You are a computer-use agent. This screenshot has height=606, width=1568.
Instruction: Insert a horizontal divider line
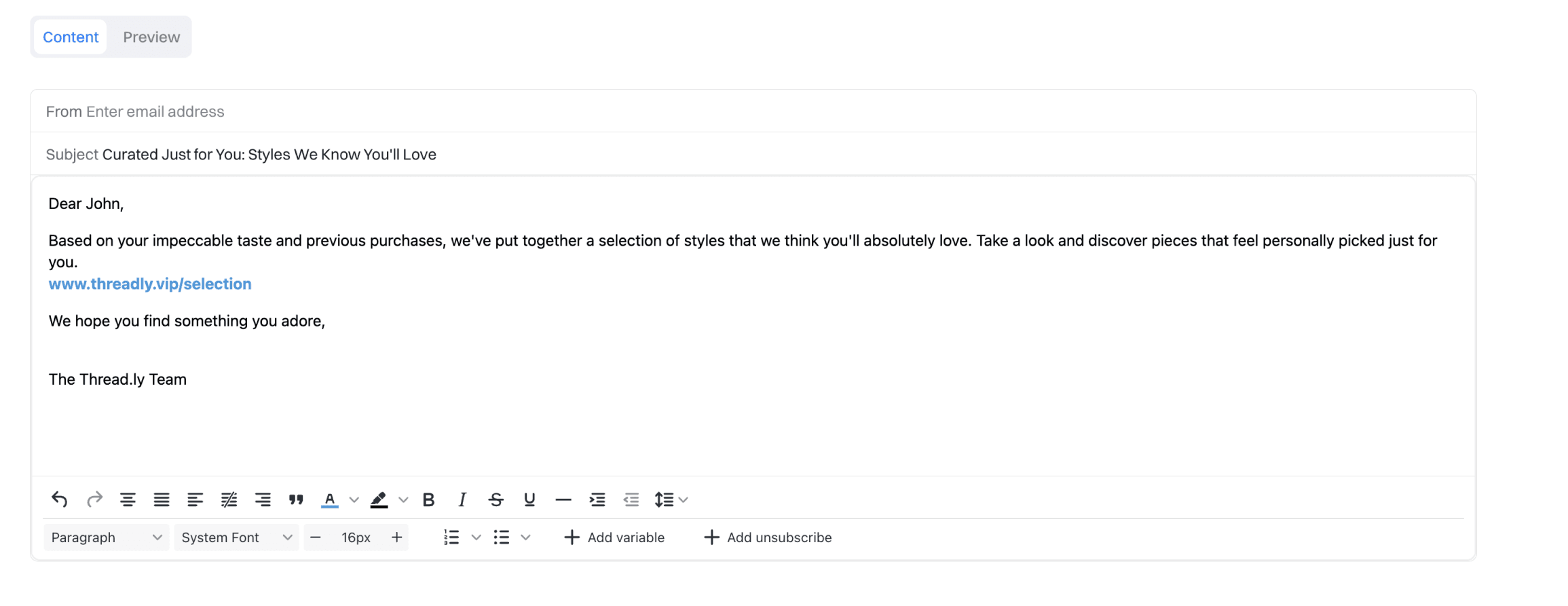point(563,499)
